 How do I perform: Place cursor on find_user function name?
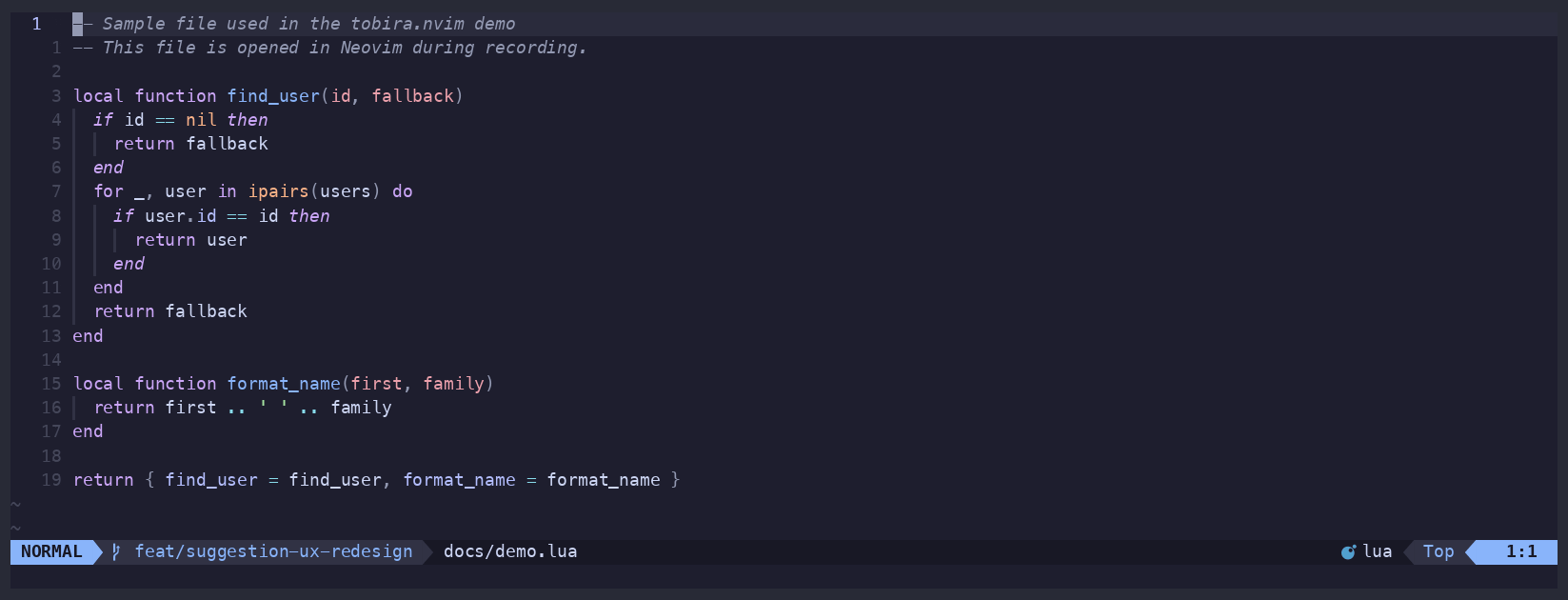pos(273,96)
